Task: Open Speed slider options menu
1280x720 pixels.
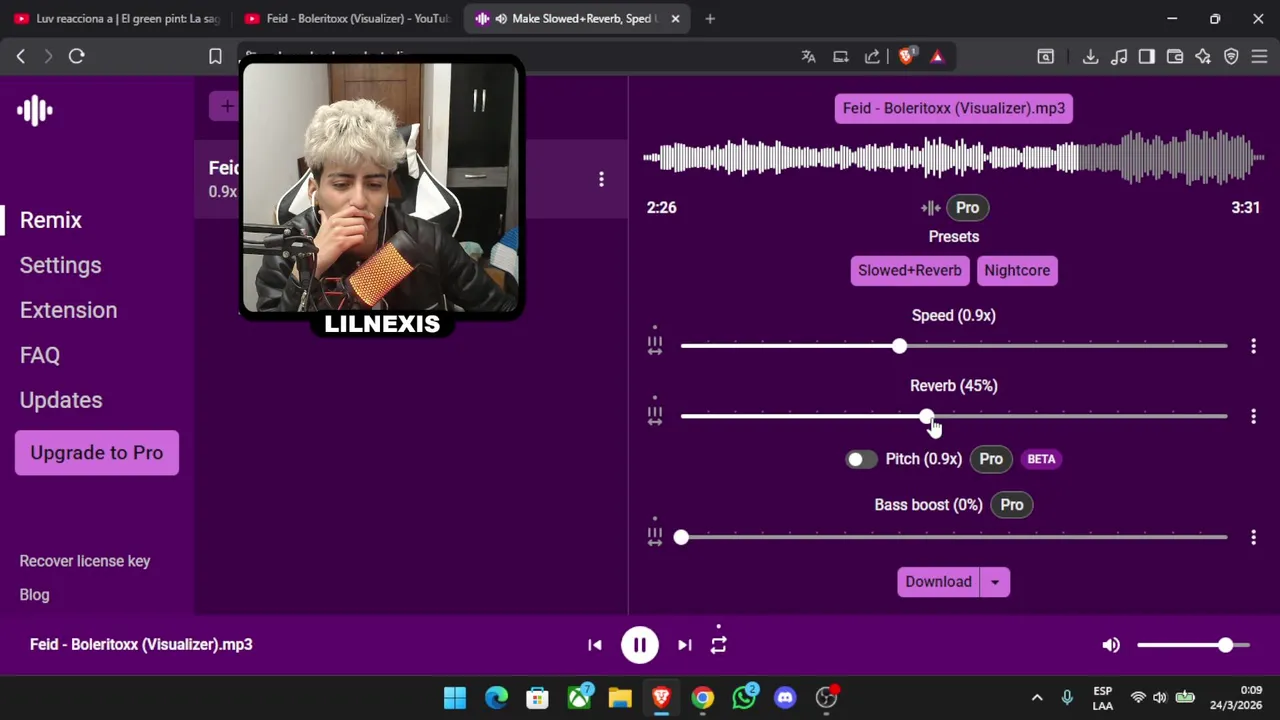Action: (1253, 346)
